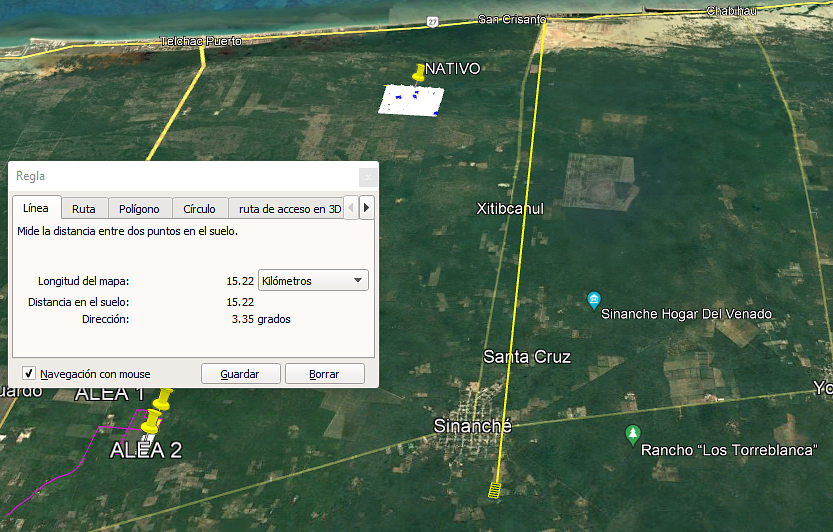Close the Regla dialog
The height and width of the screenshot is (532, 833).
tap(367, 176)
